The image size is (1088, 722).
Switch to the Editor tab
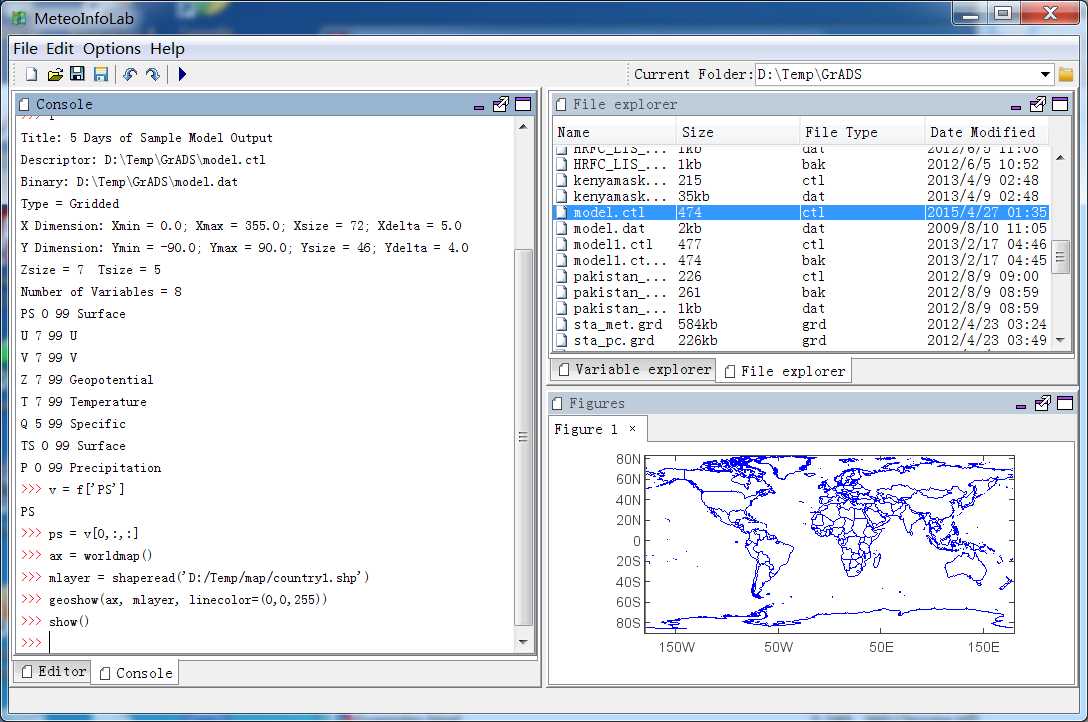pos(53,671)
